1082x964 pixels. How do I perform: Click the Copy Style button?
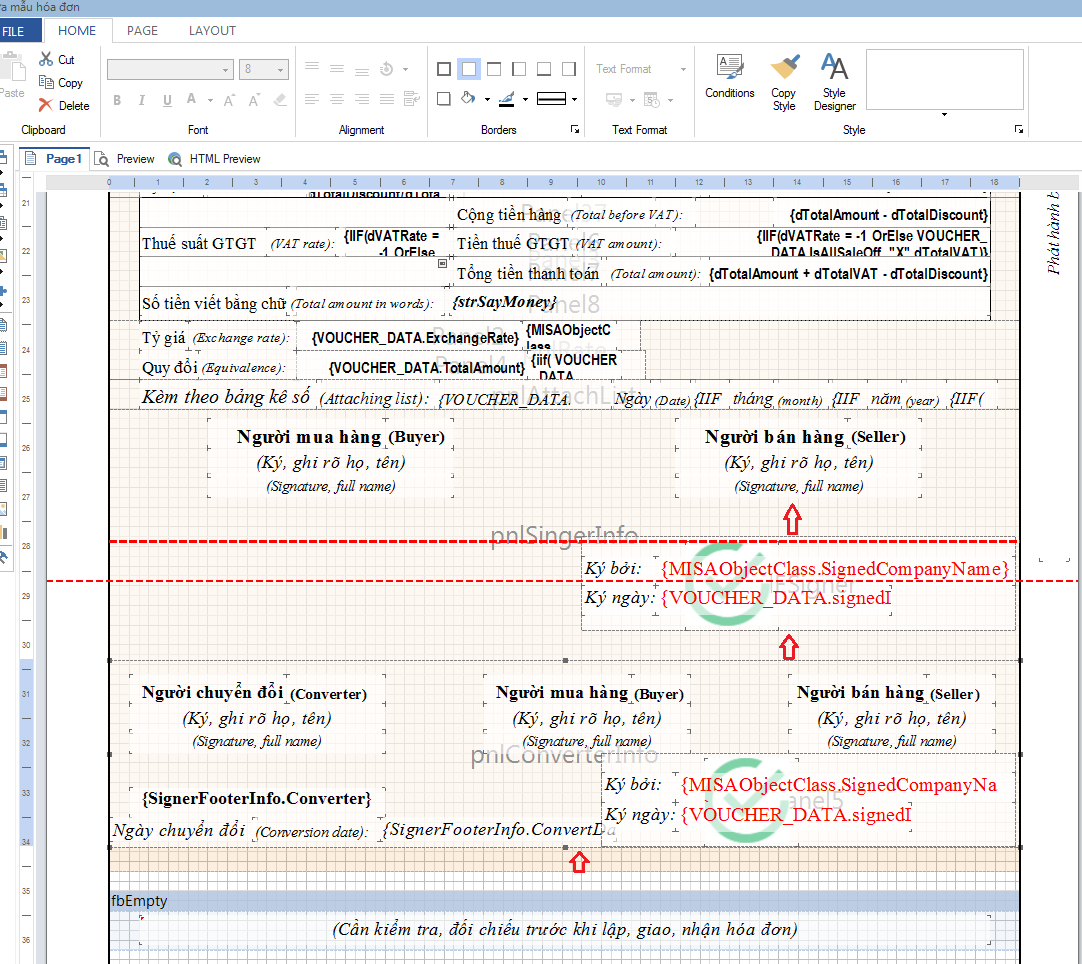[x=784, y=82]
